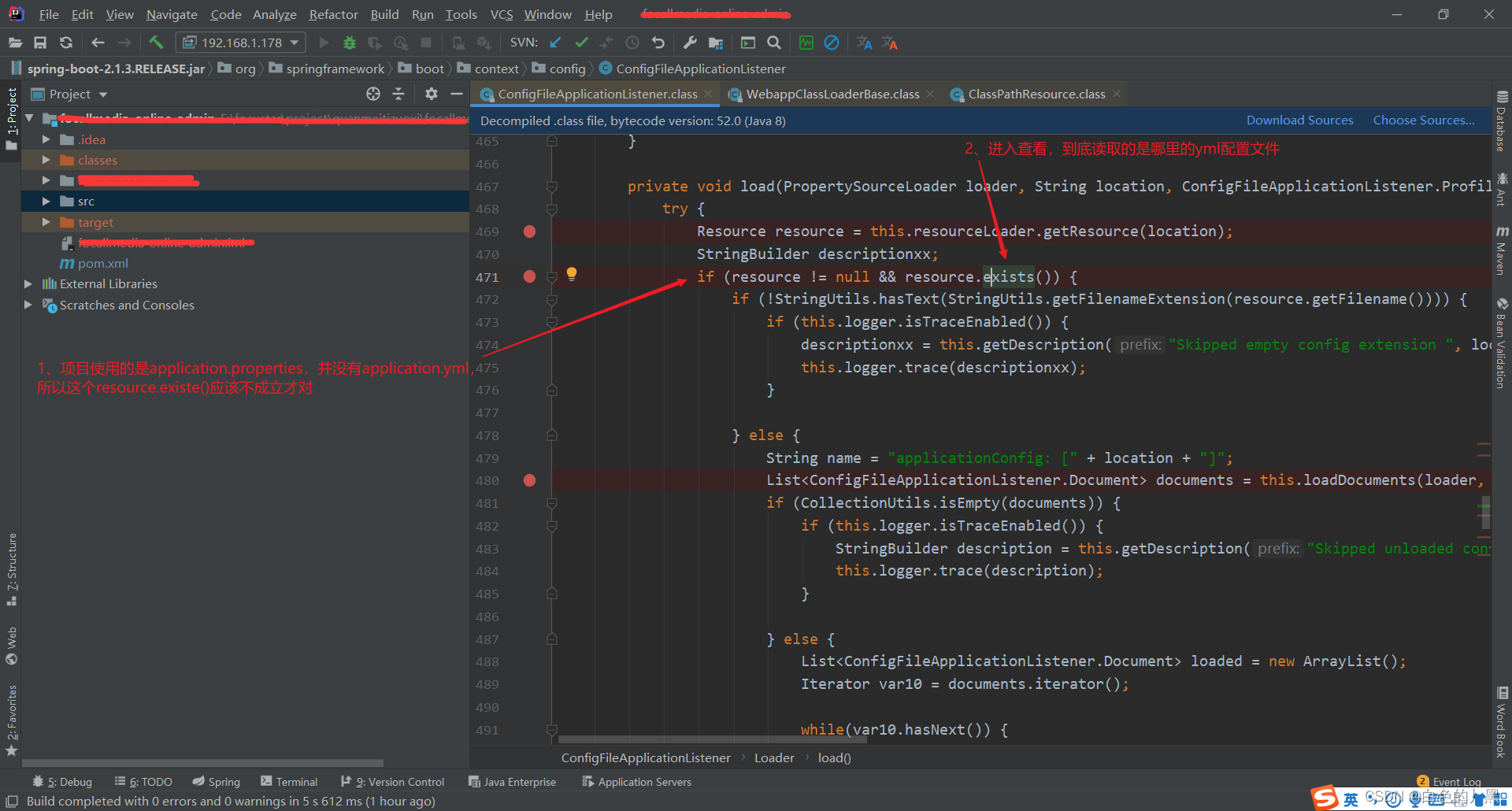Expand the .idea folder
The image size is (1512, 811).
tap(46, 139)
